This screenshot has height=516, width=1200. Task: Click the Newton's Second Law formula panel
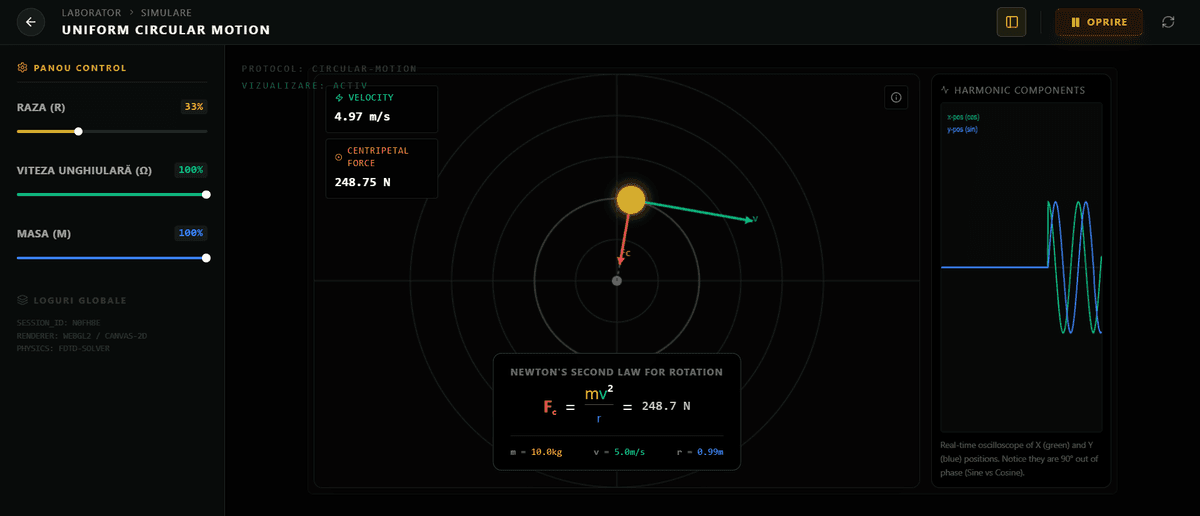point(616,411)
